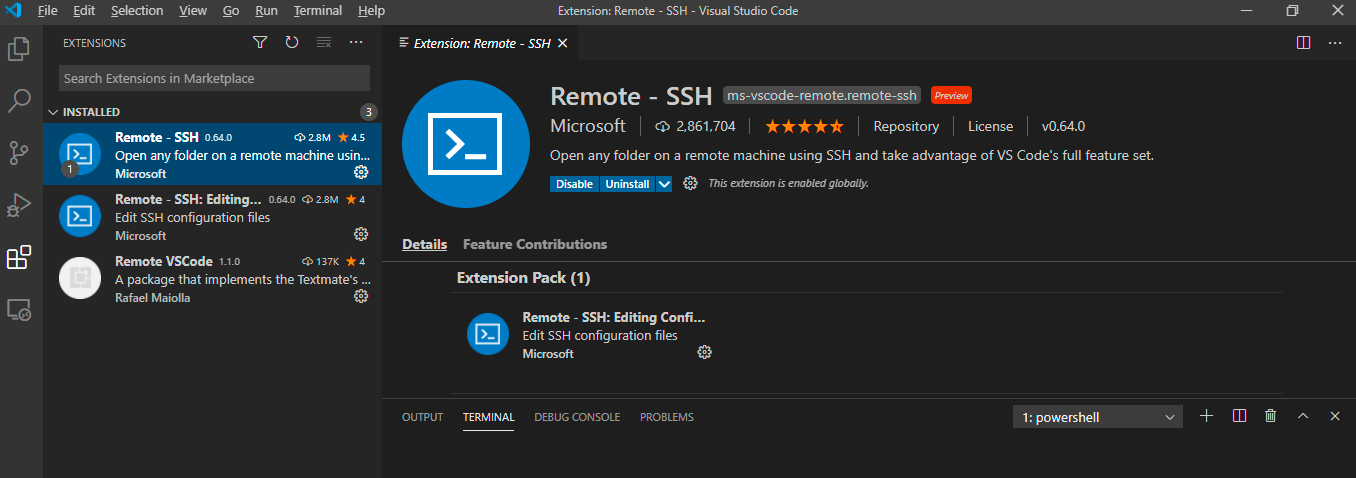Split the editor to the right
1356x478 pixels.
click(1303, 43)
